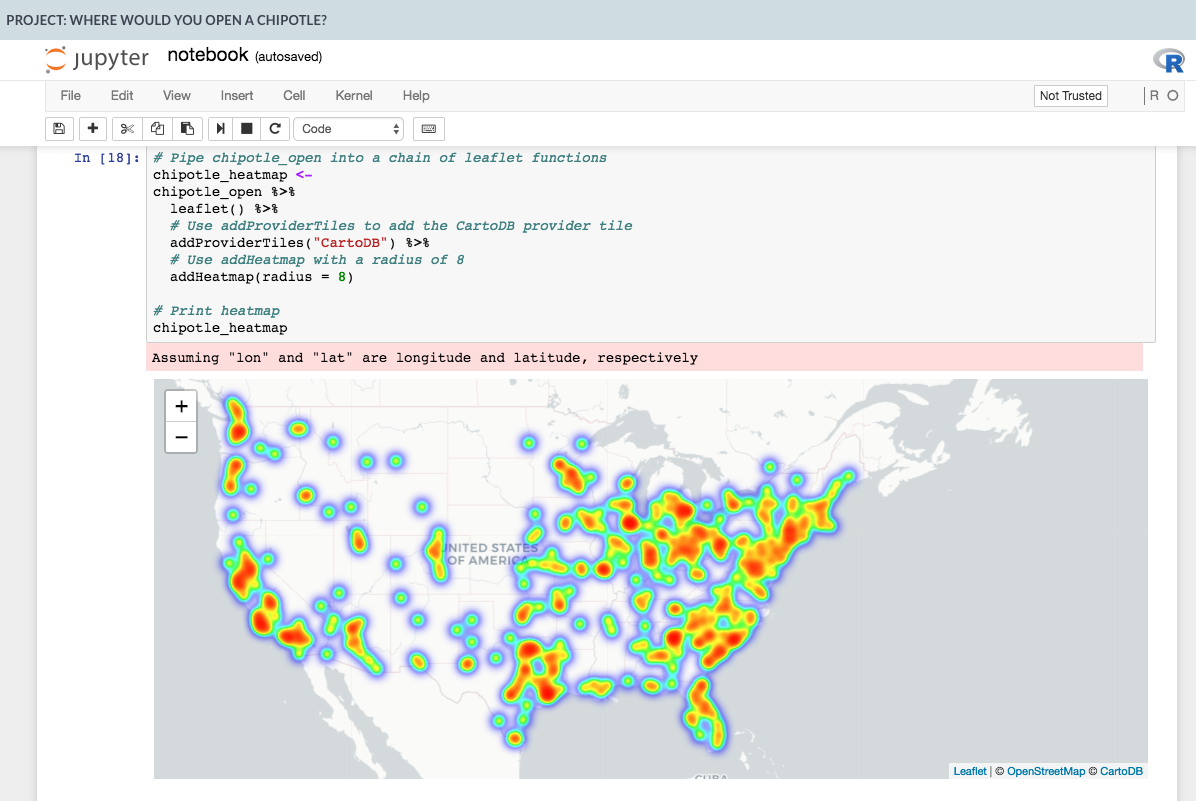This screenshot has width=1196, height=801.
Task: Click the pink longitude and latitude message
Action: pyautogui.click(x=645, y=358)
